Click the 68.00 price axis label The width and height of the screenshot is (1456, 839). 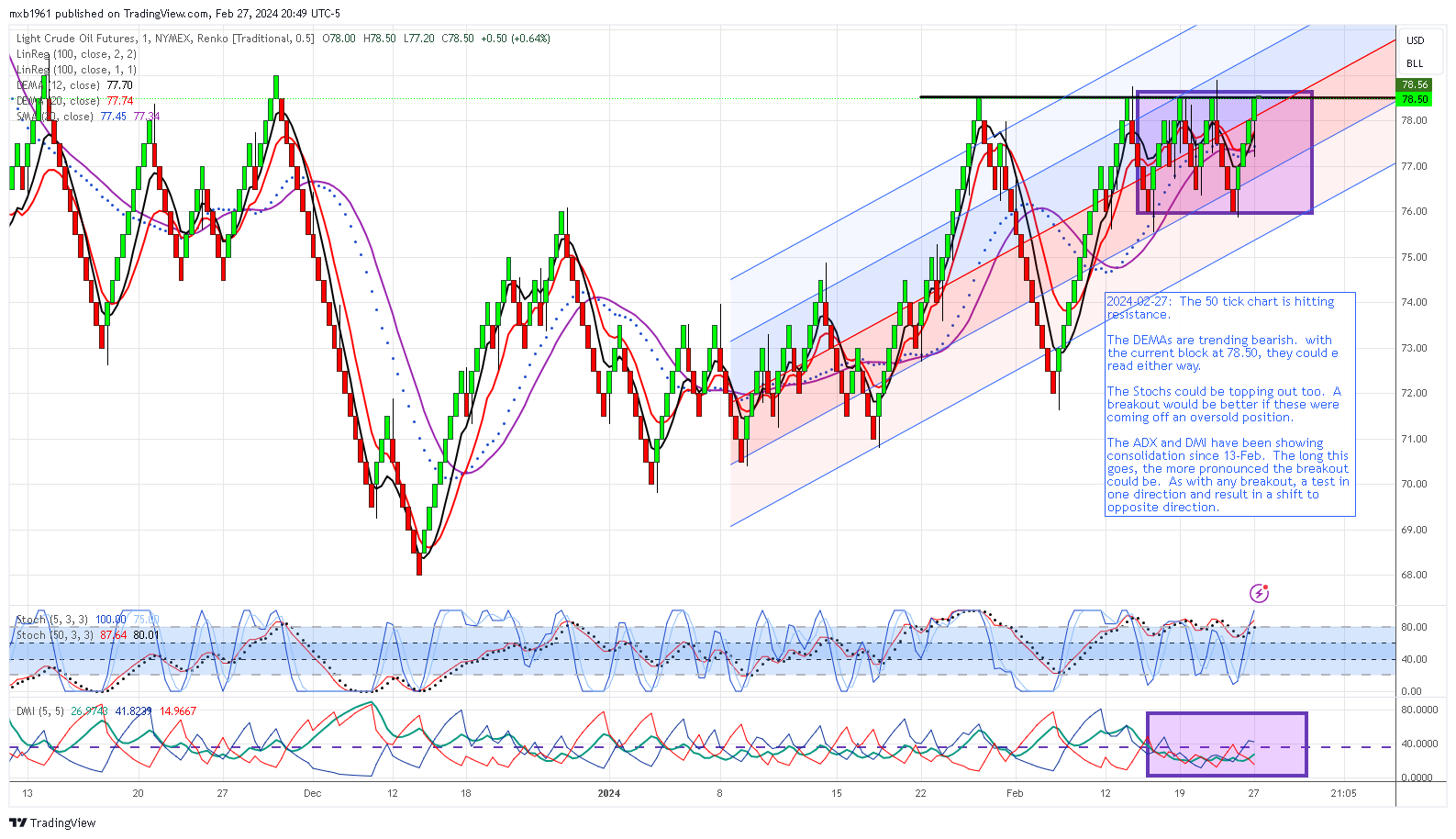tap(1414, 576)
